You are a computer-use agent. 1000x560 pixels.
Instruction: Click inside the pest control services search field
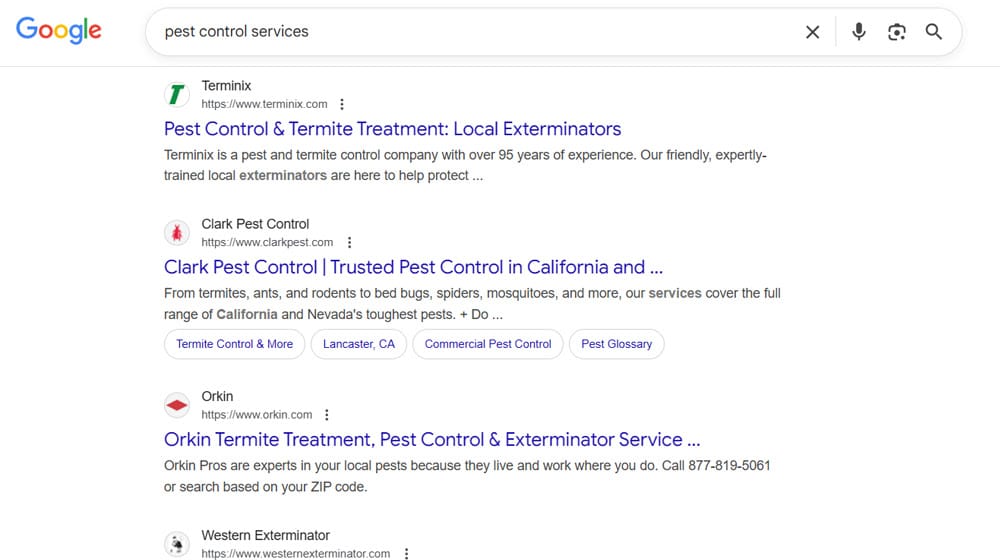pos(470,32)
